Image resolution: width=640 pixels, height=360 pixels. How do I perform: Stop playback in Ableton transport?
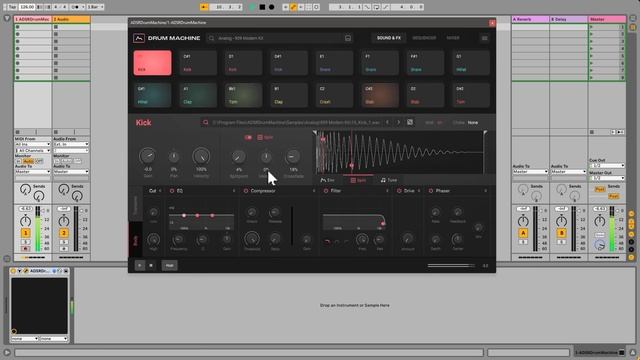click(x=262, y=7)
